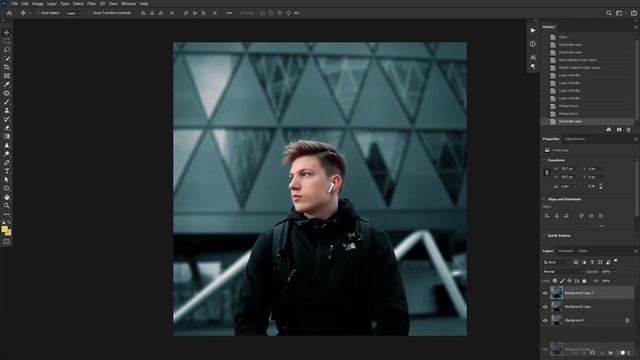The width and height of the screenshot is (640, 360).
Task: Open the Image menu
Action: click(x=38, y=4)
